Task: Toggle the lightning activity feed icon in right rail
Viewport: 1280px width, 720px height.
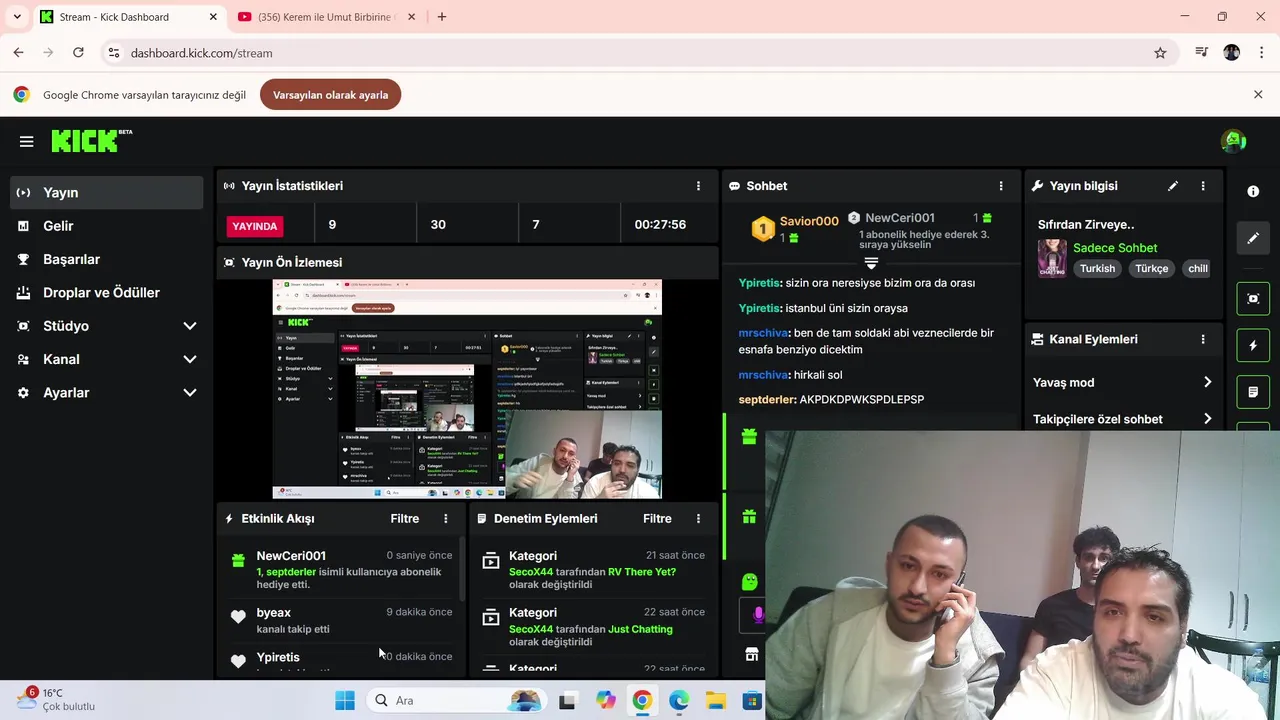Action: pyautogui.click(x=1253, y=345)
